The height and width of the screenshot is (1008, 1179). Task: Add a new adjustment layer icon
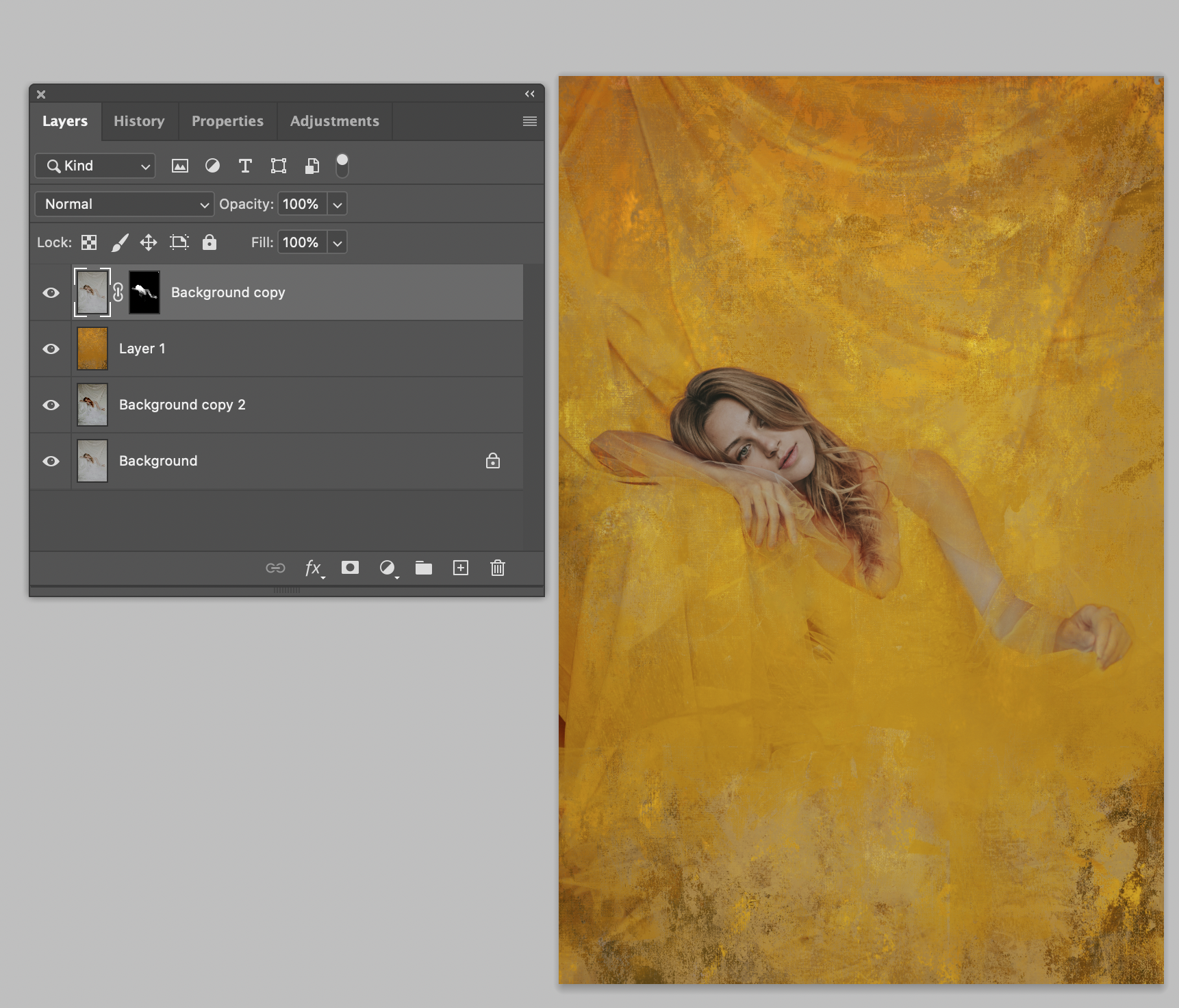pos(388,568)
